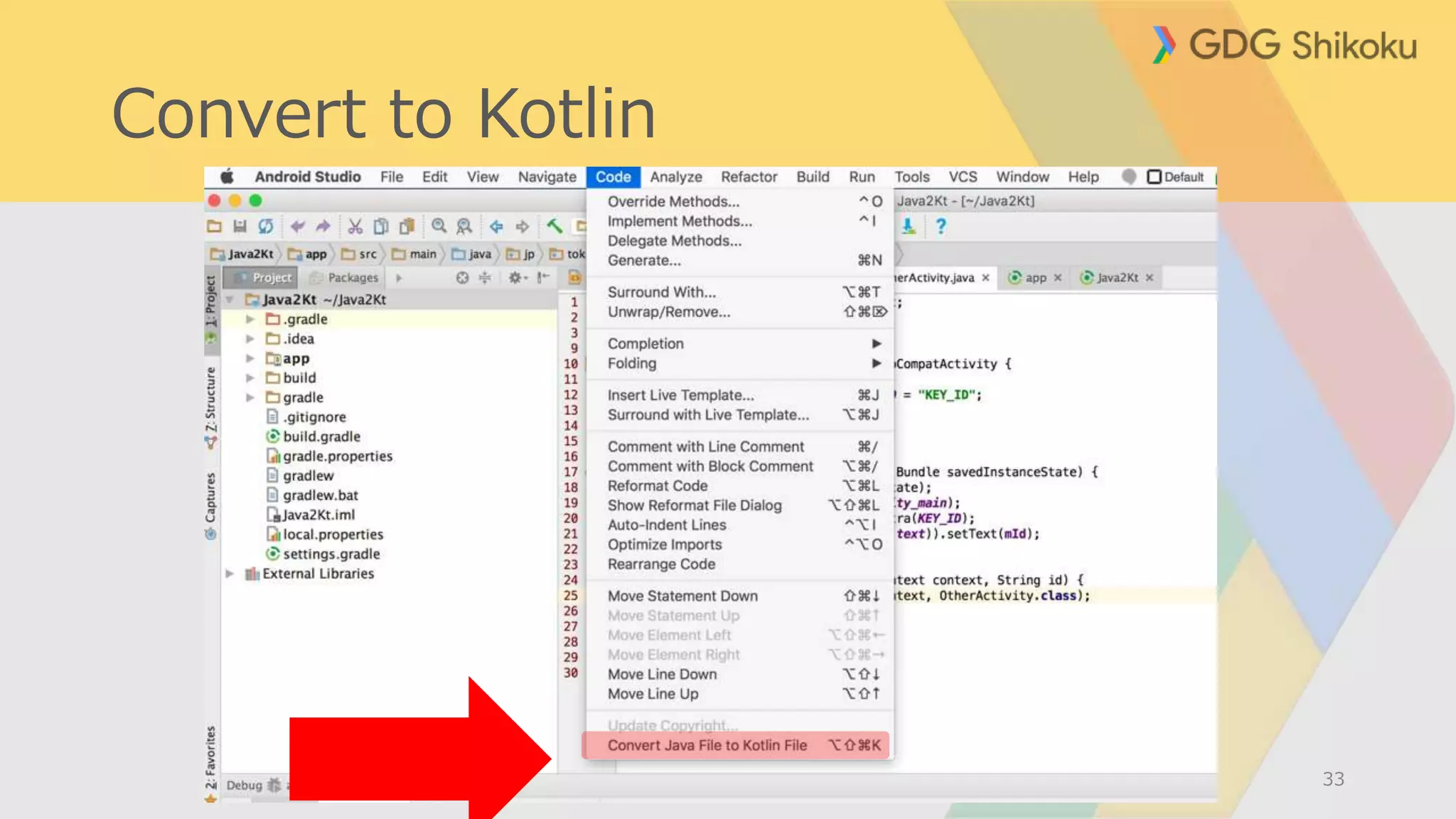Click the src breadcrumb folder
The image size is (1456, 819).
pos(359,254)
